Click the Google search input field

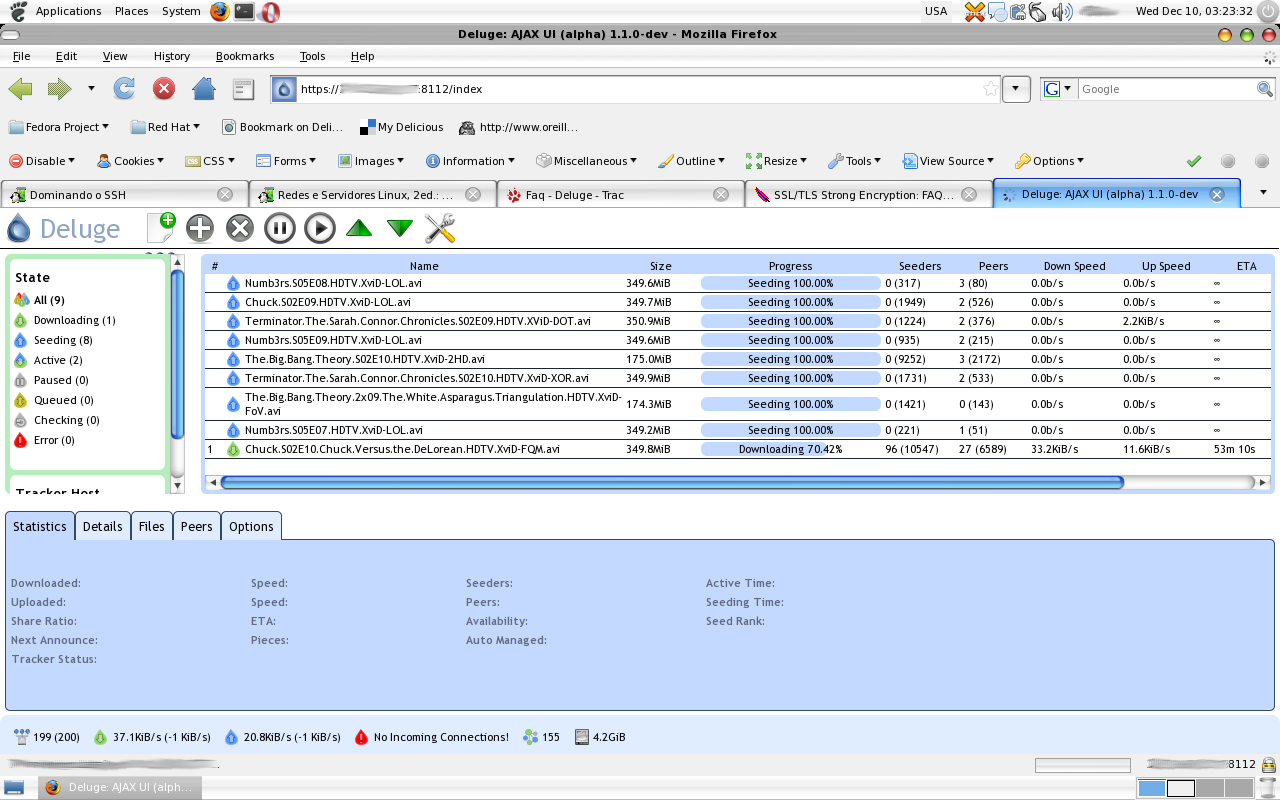click(x=1166, y=89)
